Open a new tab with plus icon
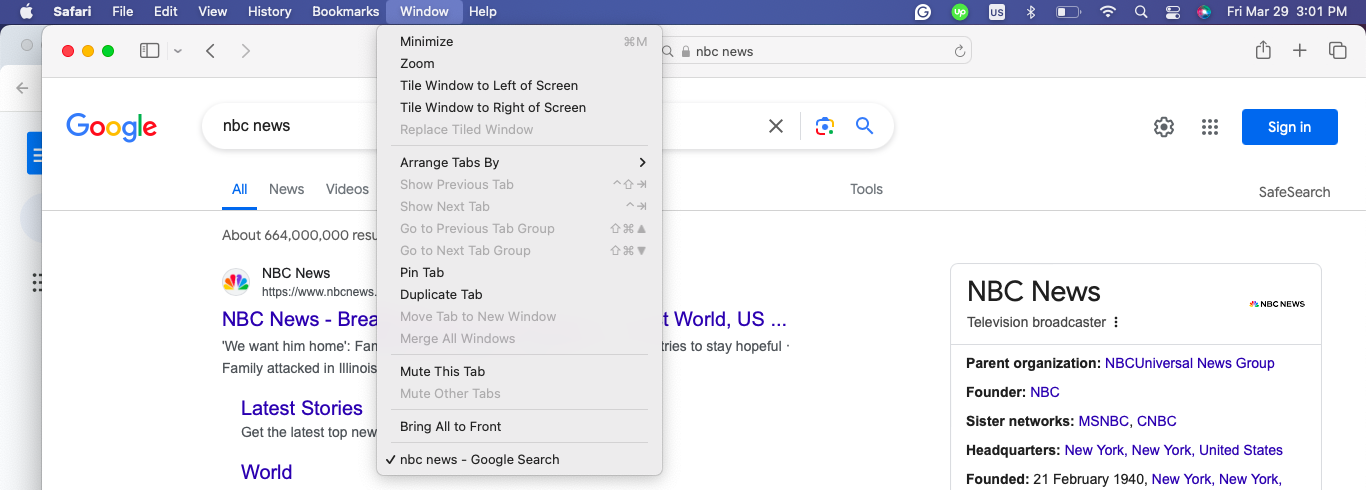The width and height of the screenshot is (1366, 490). coord(1300,51)
